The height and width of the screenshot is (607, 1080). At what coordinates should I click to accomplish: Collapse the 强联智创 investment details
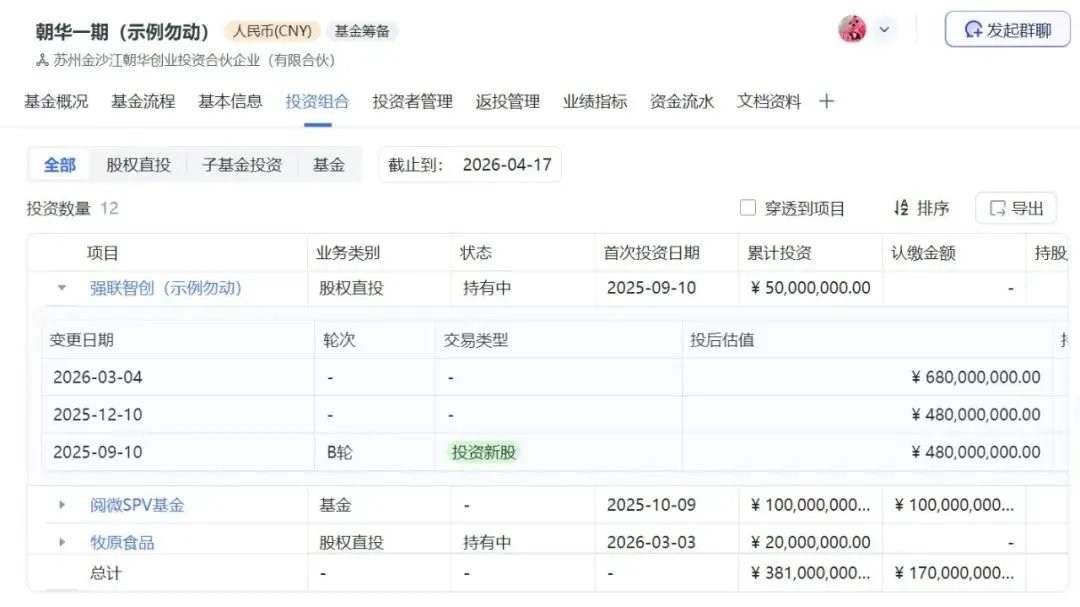point(62,288)
